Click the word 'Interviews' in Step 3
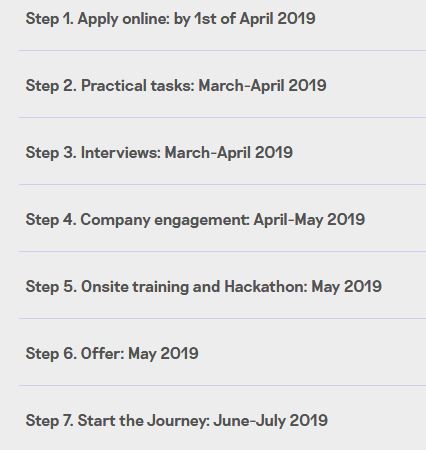The width and height of the screenshot is (426, 450). pyautogui.click(x=121, y=152)
